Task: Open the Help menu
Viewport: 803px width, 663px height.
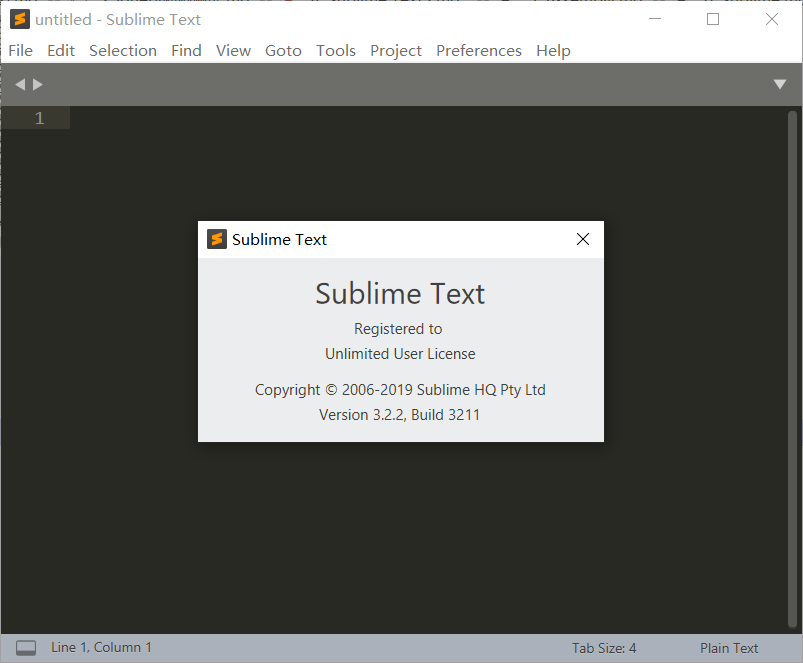Action: [x=554, y=51]
